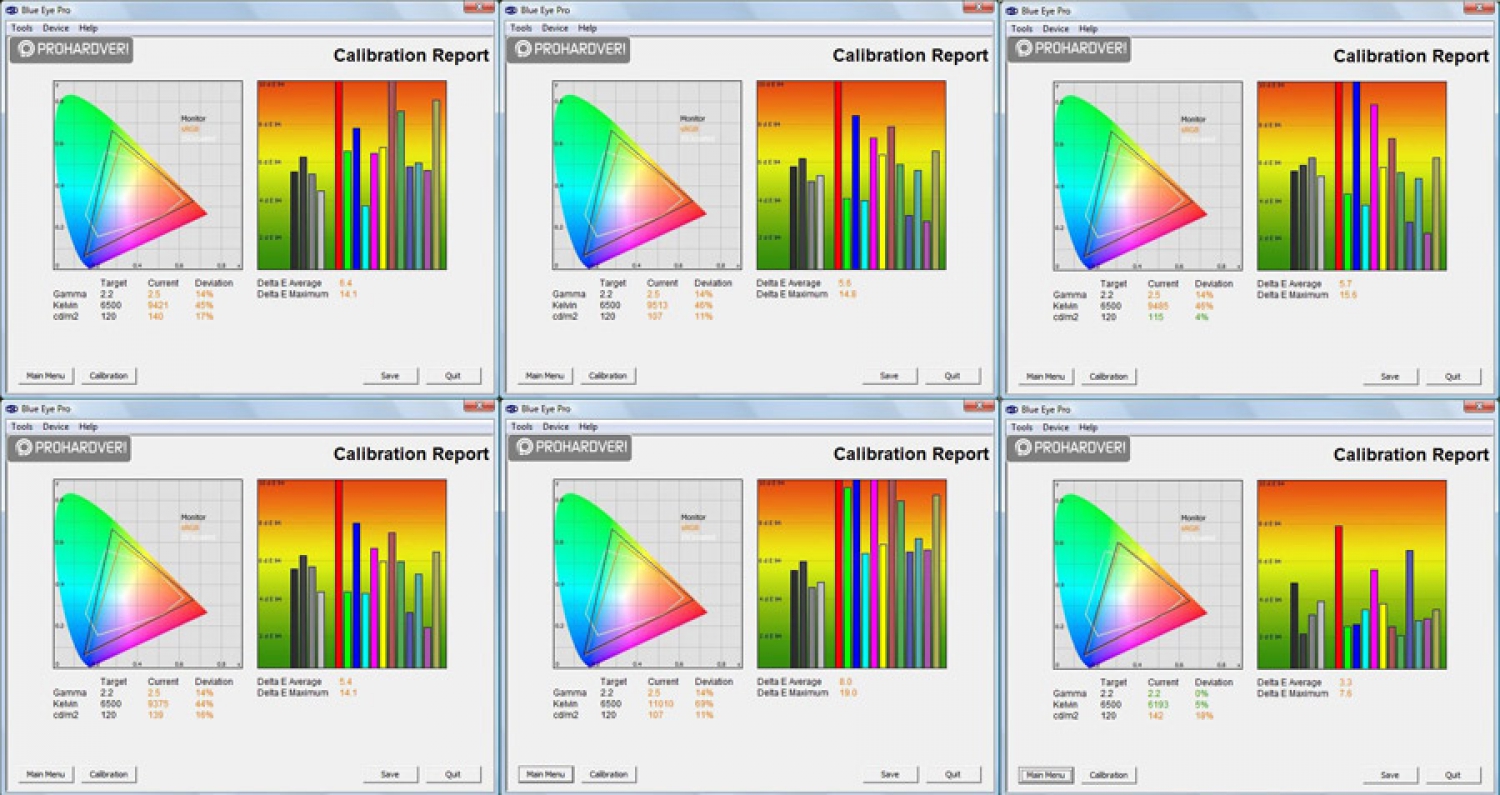Close the top-right Blue Eye Pro window
Screen dimensions: 1500x795
click(1479, 7)
